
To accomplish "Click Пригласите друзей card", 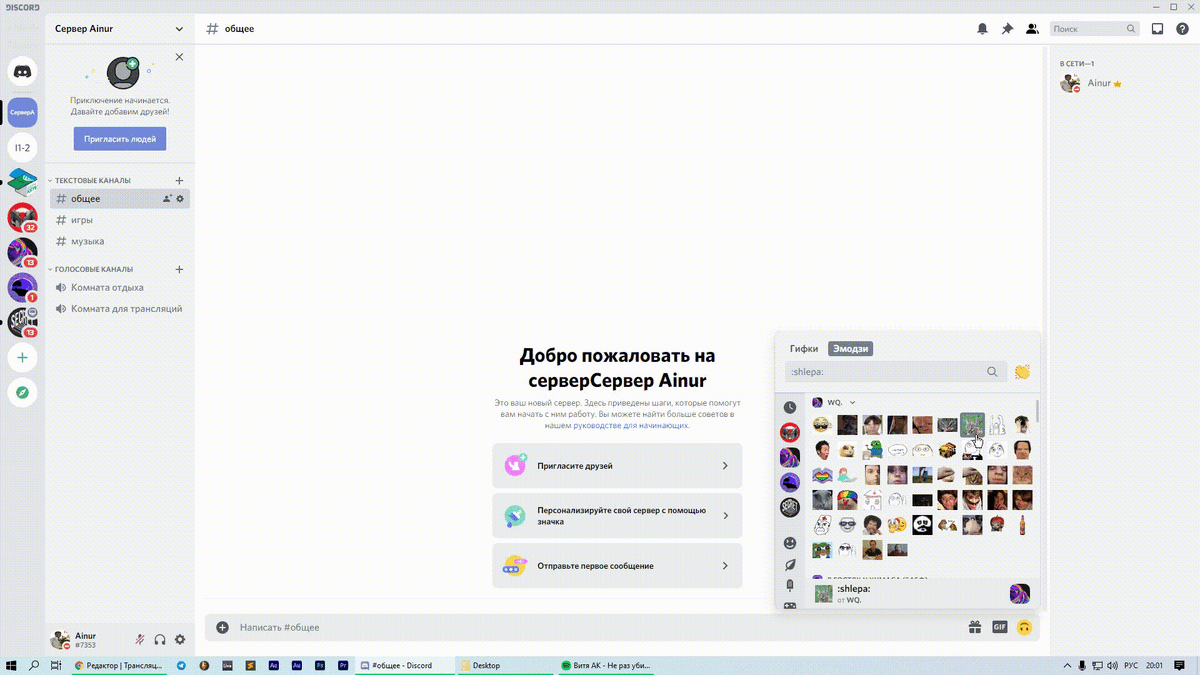I will (617, 465).
